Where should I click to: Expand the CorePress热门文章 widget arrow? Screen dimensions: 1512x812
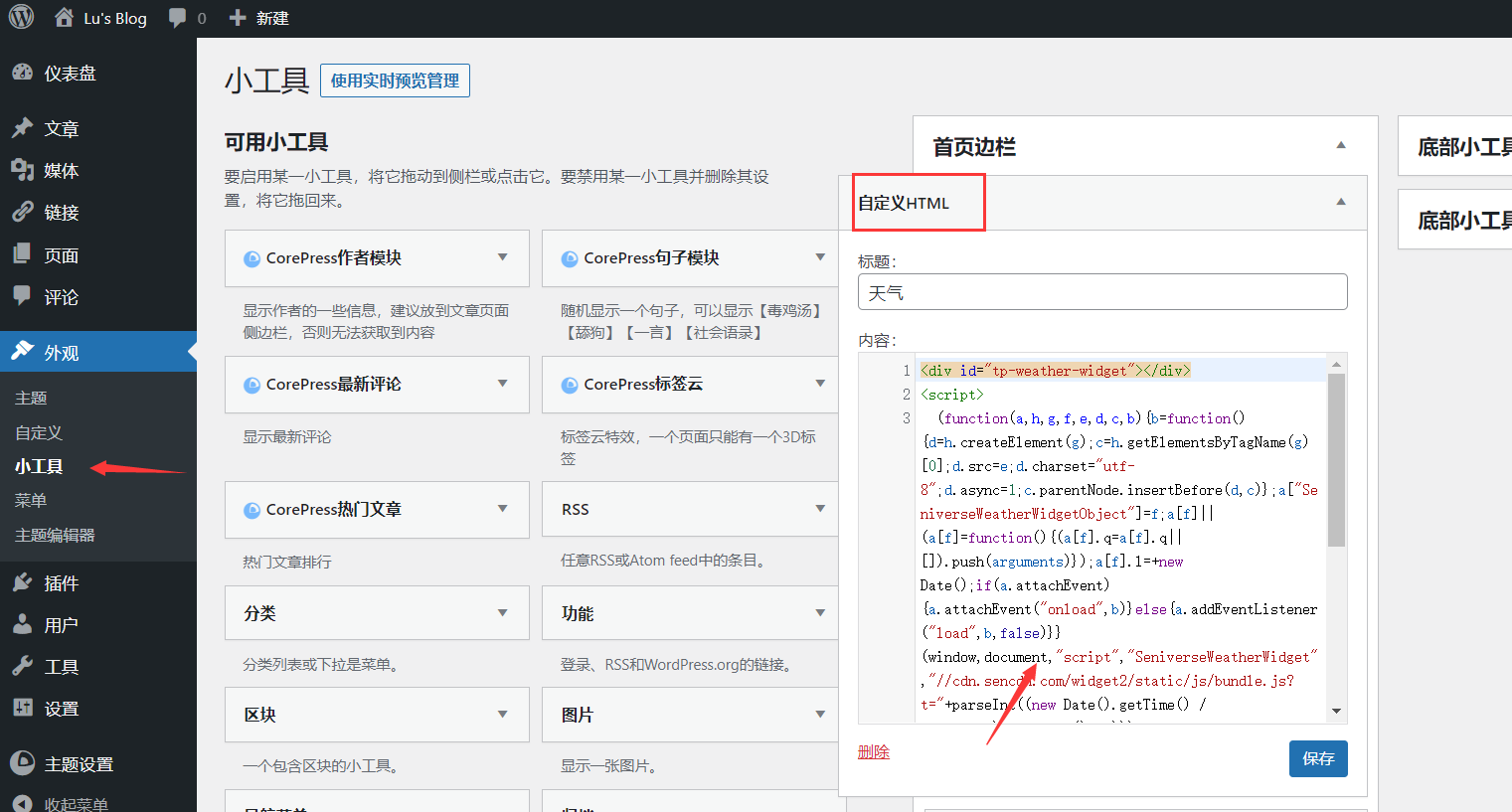pos(503,509)
